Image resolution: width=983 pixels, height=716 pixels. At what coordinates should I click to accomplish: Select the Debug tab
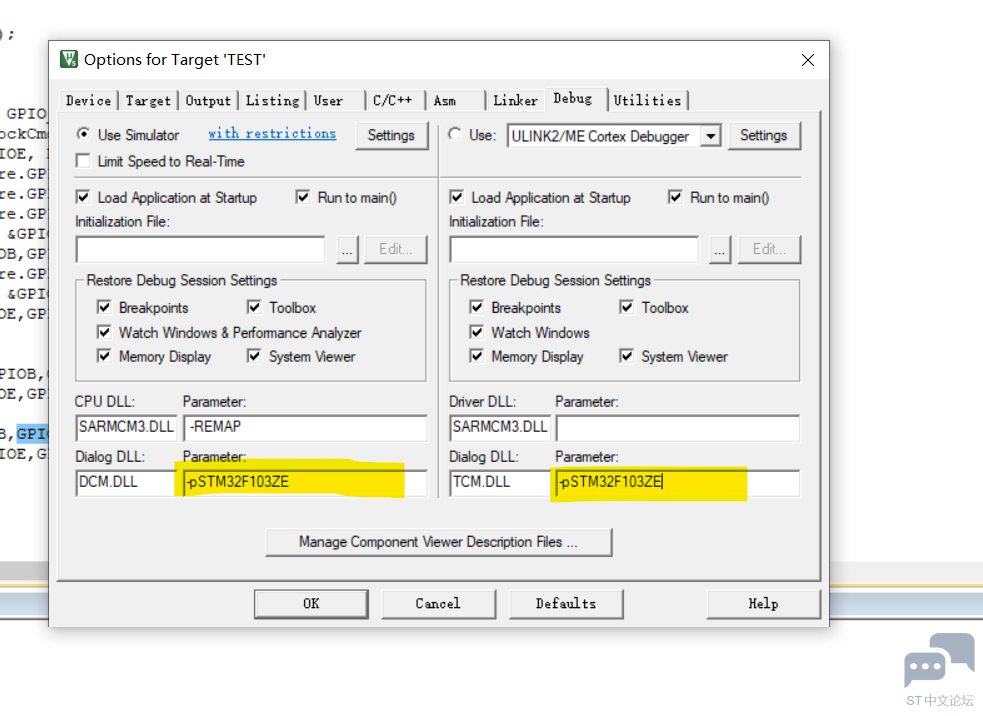pyautogui.click(x=576, y=98)
